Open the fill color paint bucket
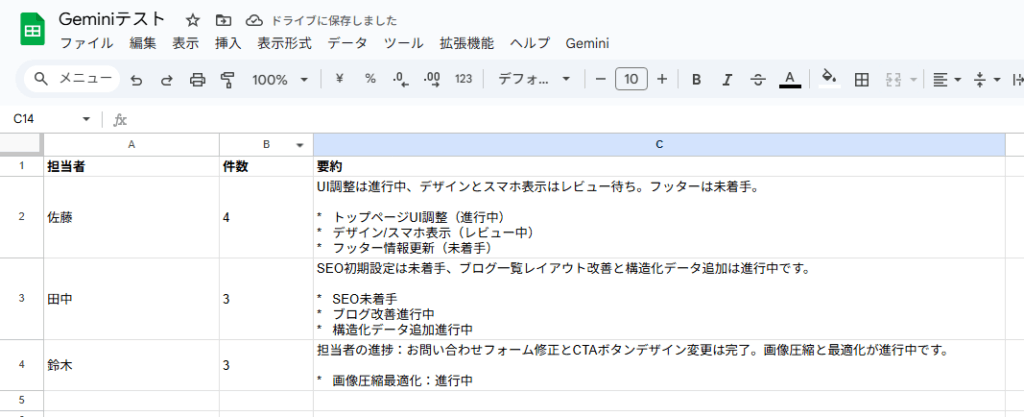This screenshot has height=417, width=1024. (x=827, y=79)
